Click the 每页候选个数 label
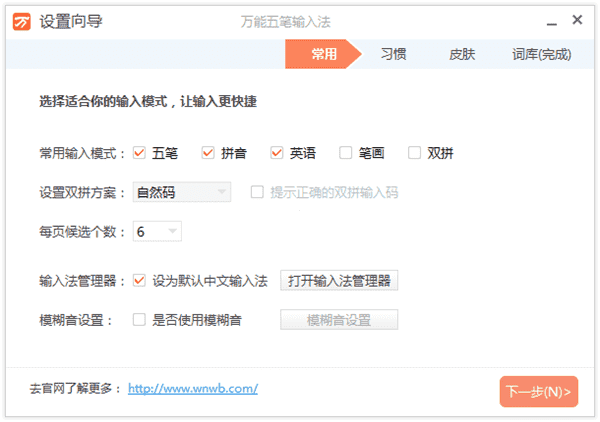 point(82,232)
